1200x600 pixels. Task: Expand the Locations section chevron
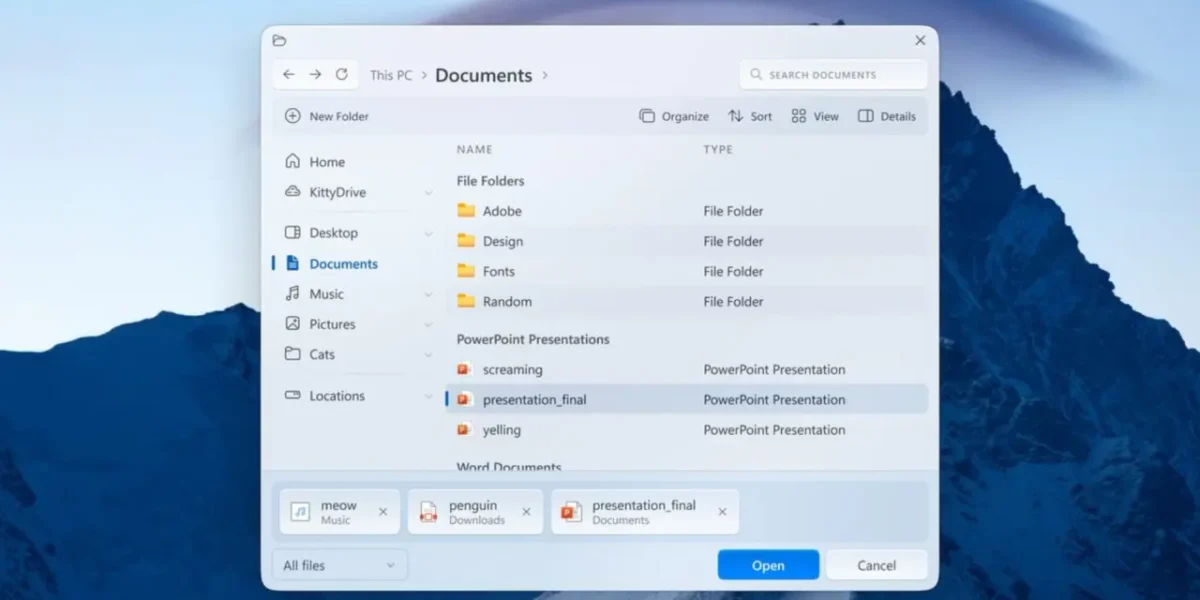(x=428, y=396)
